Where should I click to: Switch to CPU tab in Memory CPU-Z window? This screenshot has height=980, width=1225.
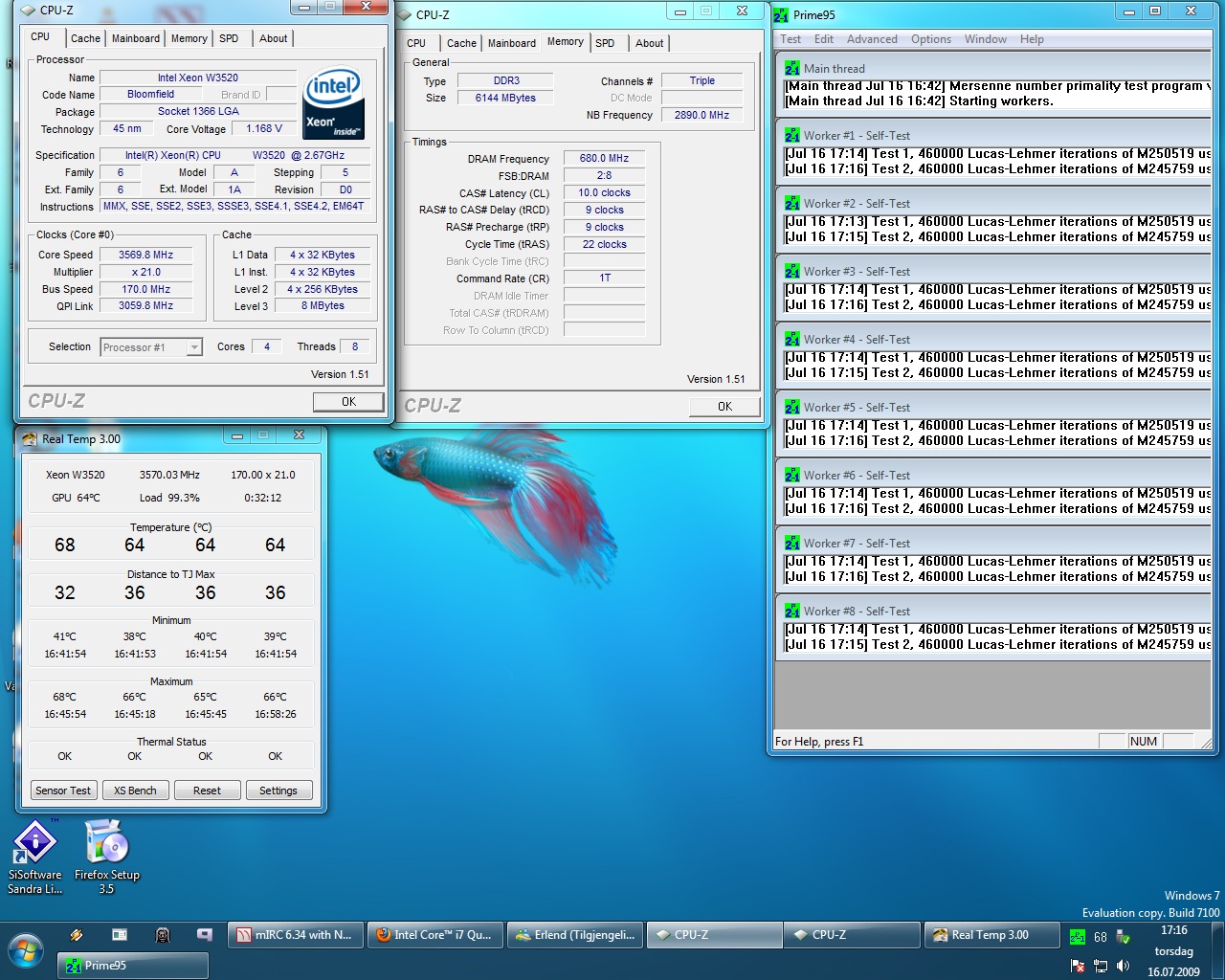416,43
